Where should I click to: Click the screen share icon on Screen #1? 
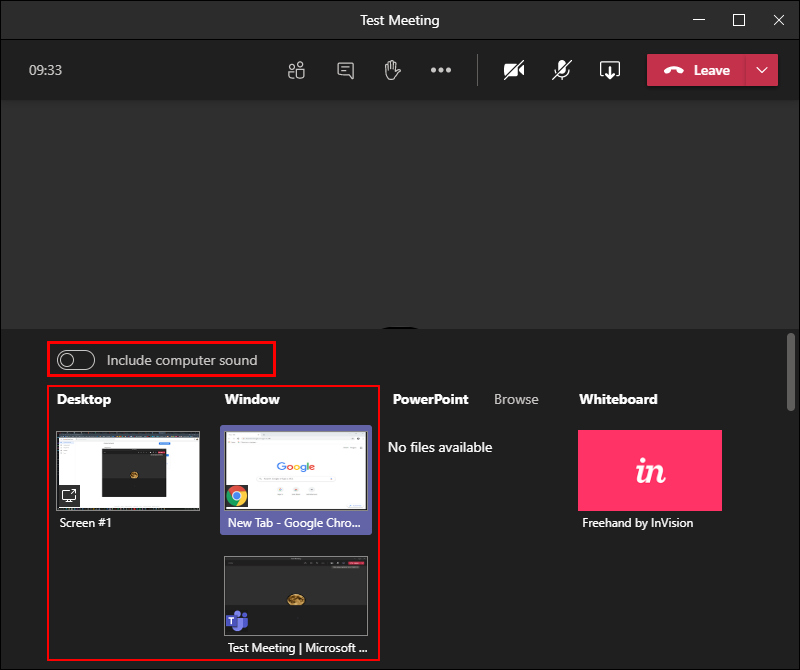69,495
